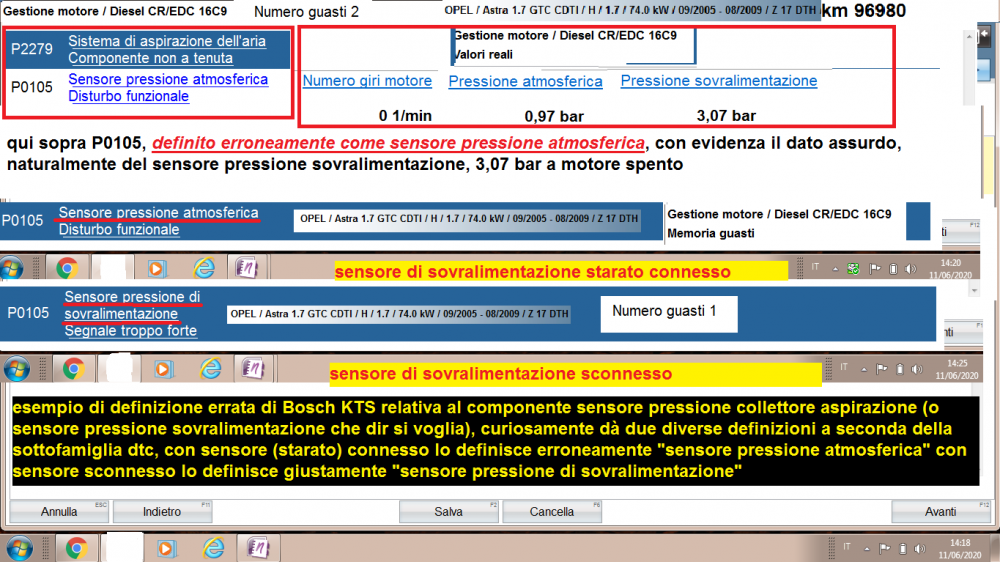The height and width of the screenshot is (562, 1000).
Task: Click the Start button in the bottom taskbar
Action: [x=19, y=548]
